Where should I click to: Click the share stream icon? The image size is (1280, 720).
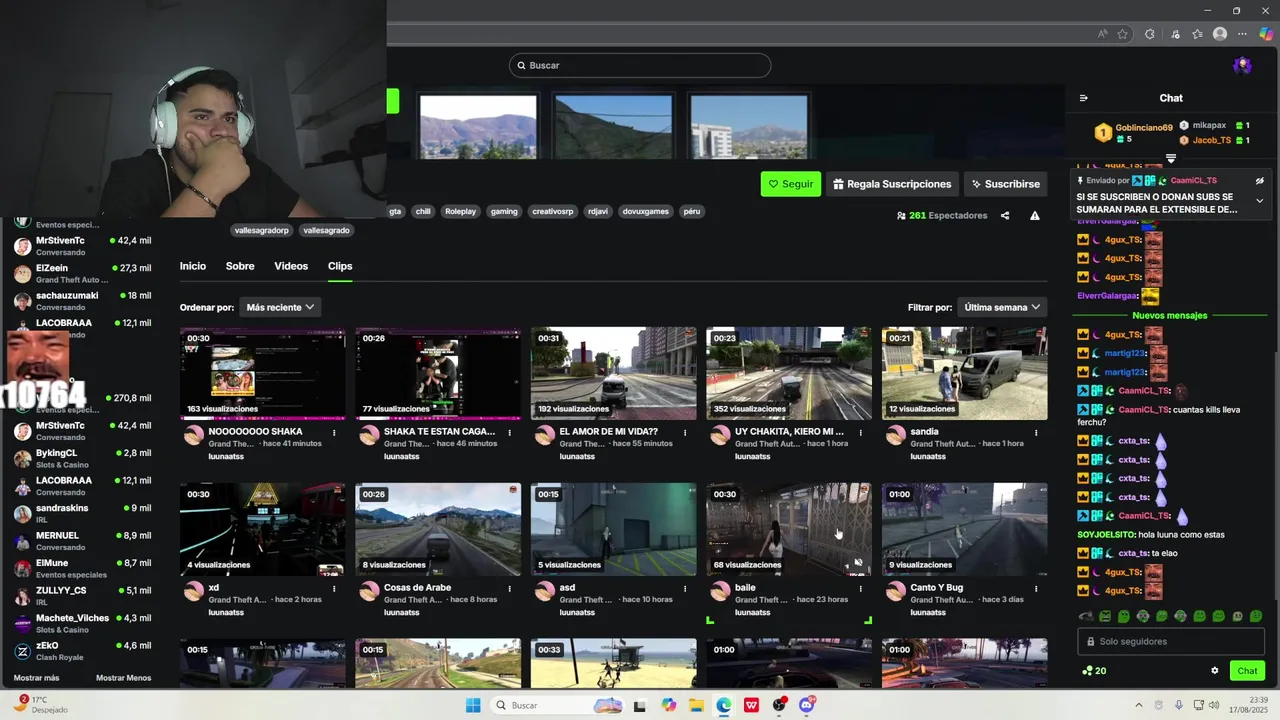coord(1005,216)
